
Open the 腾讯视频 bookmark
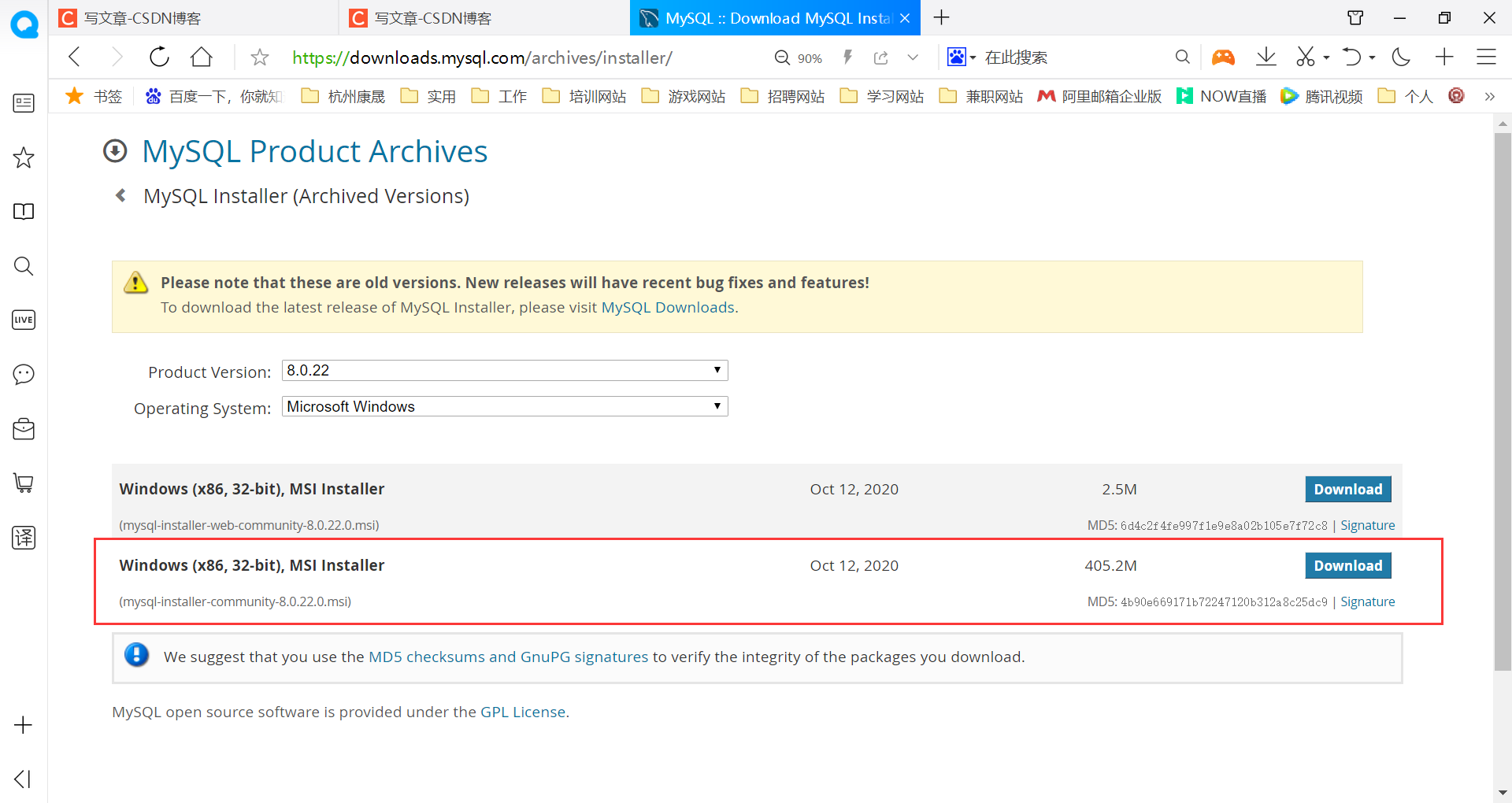[x=1321, y=96]
